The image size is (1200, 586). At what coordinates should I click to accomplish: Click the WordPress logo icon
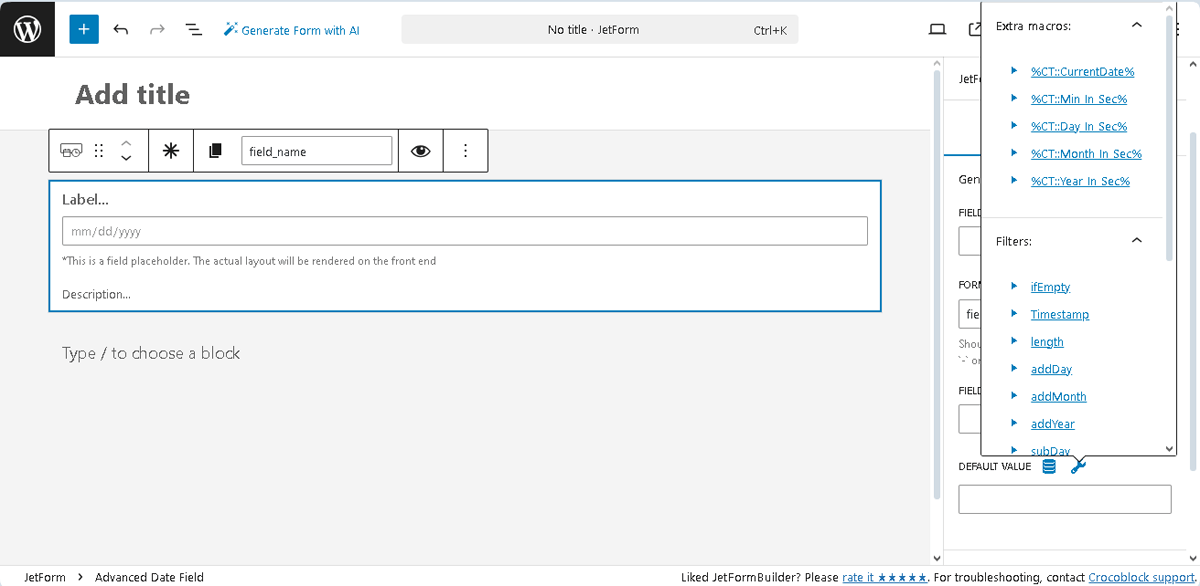[26, 28]
